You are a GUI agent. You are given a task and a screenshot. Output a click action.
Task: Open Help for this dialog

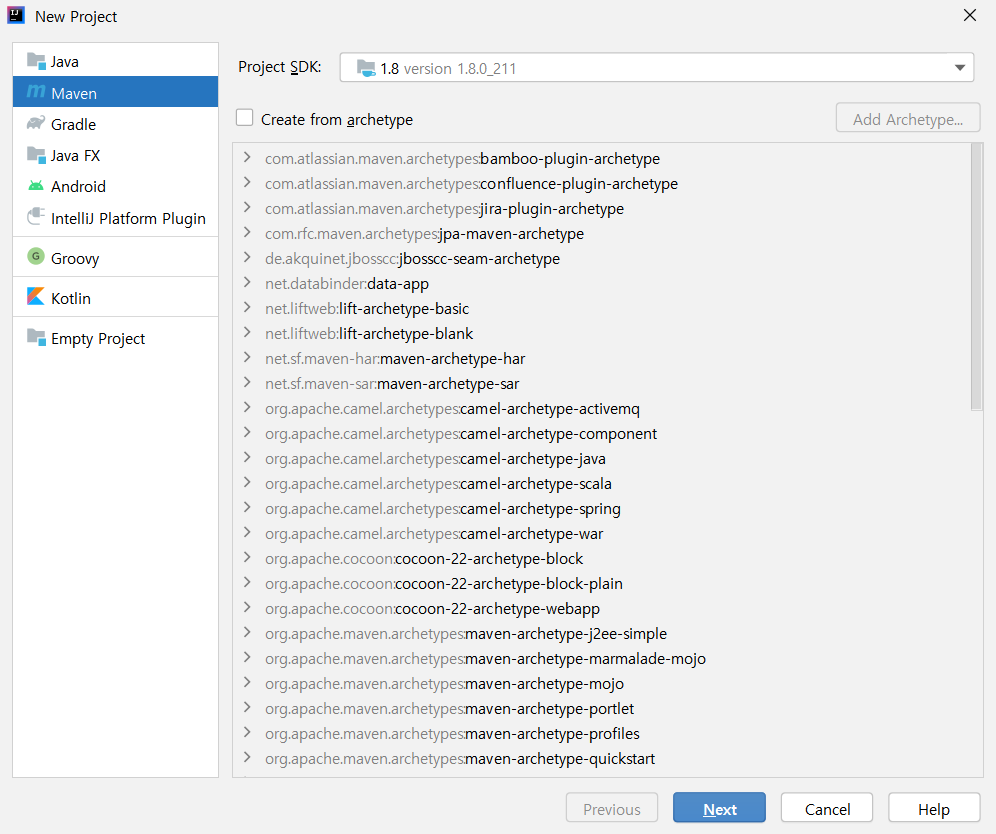coord(934,809)
